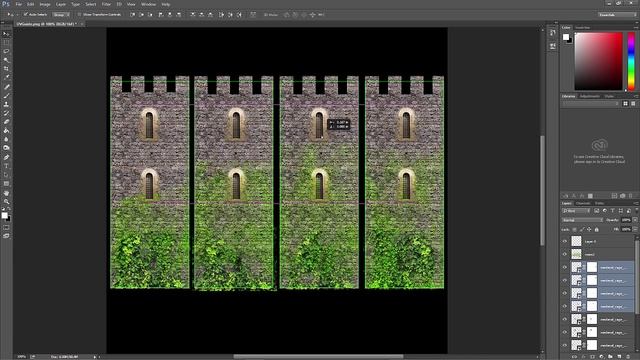This screenshot has height=360, width=640.
Task: Select the Hand tool
Action: coord(6,193)
